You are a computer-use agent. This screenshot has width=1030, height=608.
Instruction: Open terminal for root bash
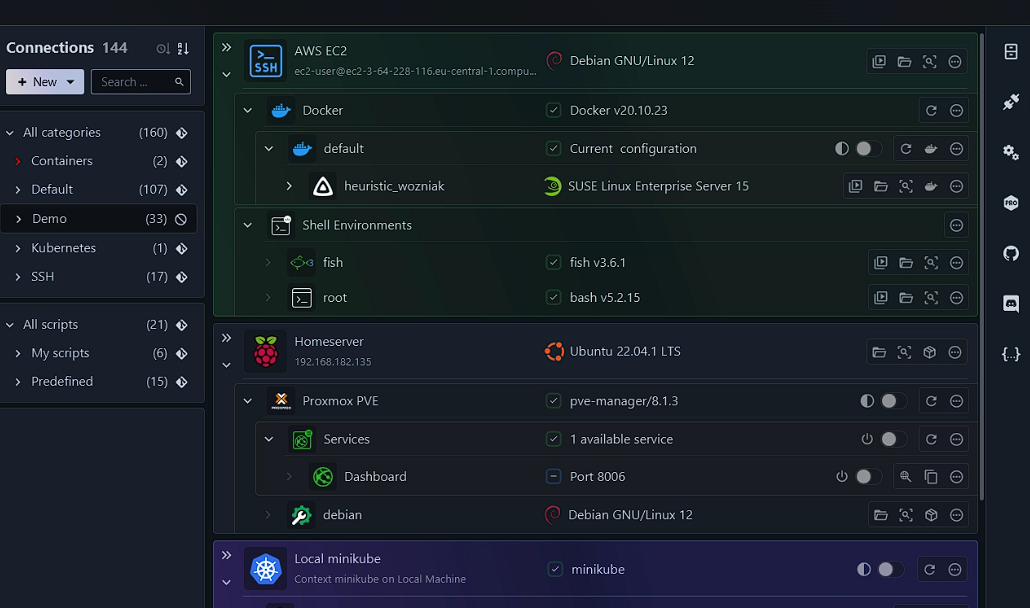coord(881,298)
